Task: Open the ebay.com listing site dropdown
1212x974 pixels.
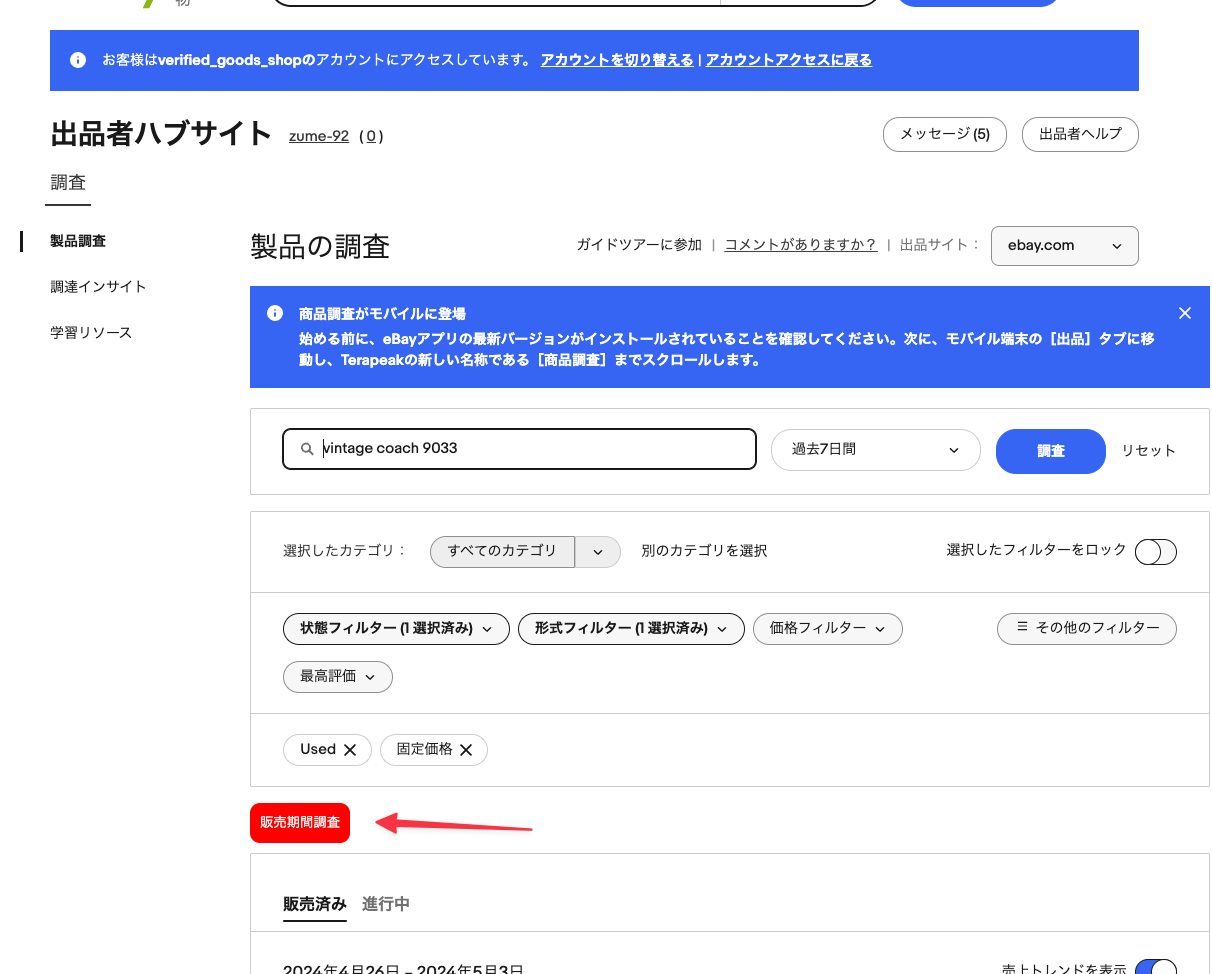Action: tap(1064, 246)
